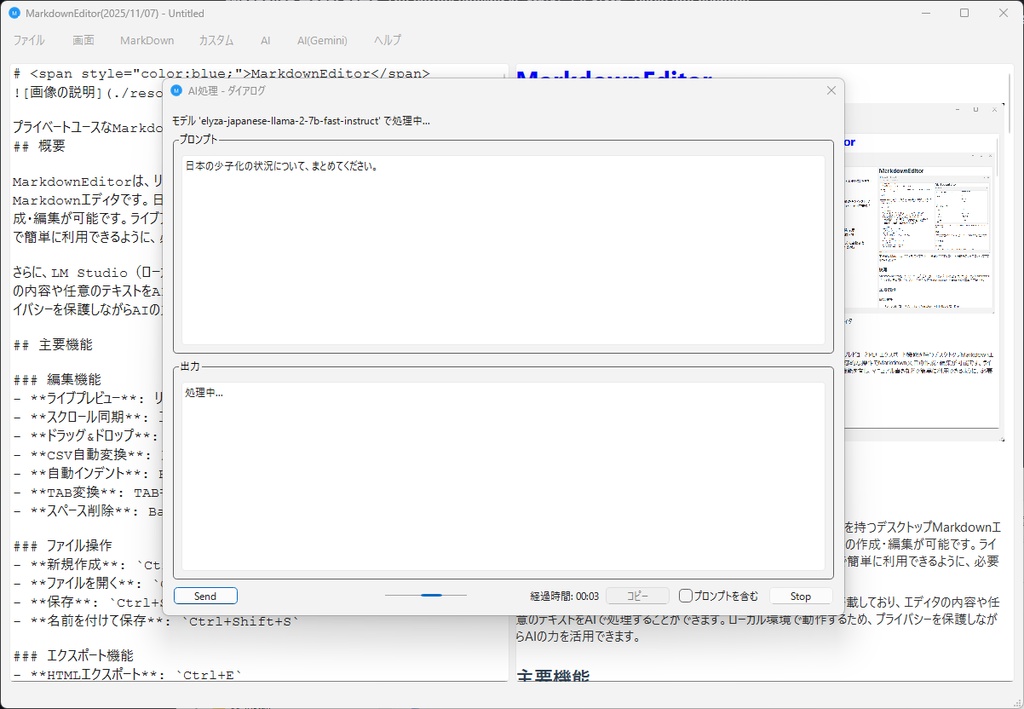1024x709 pixels.
Task: Click the 処理中... output text
Action: point(204,392)
